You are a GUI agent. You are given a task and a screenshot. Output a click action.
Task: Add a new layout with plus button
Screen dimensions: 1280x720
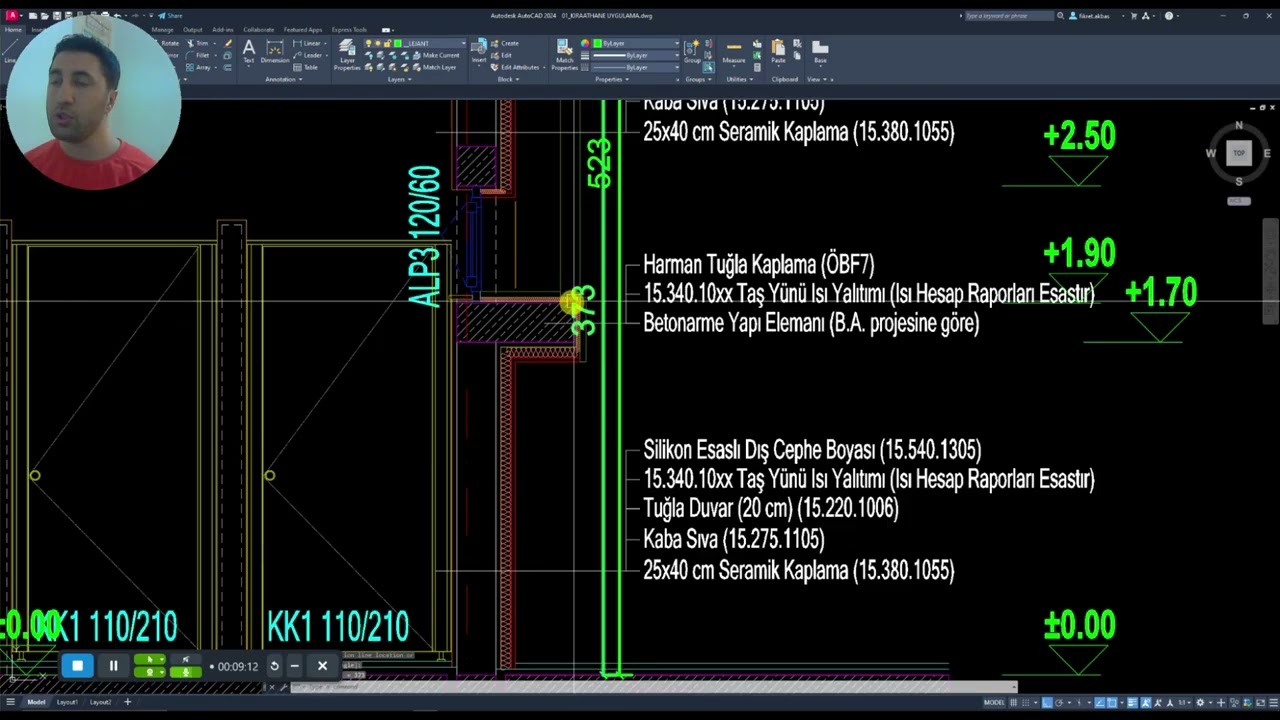click(127, 702)
